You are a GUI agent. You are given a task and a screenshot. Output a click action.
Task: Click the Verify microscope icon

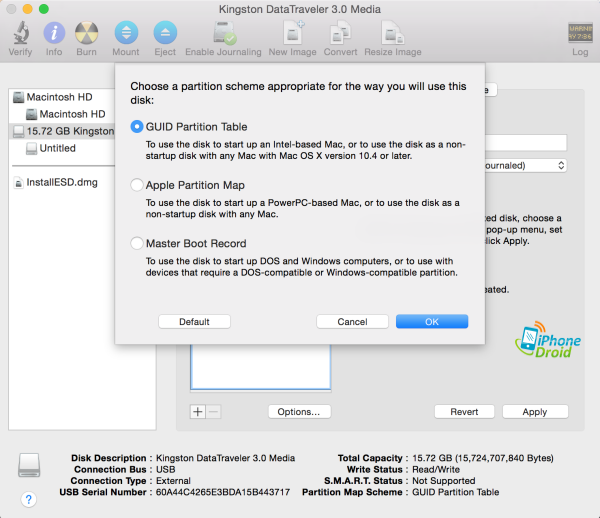click(21, 33)
